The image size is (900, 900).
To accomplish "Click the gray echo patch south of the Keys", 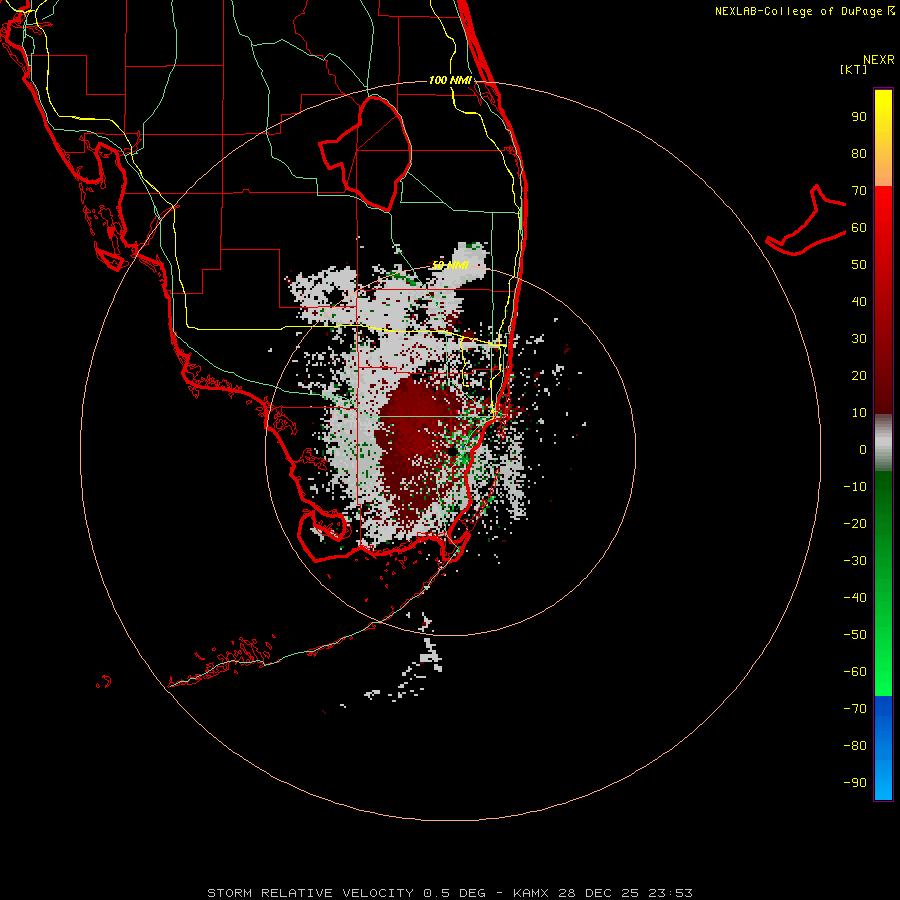I will [430, 656].
